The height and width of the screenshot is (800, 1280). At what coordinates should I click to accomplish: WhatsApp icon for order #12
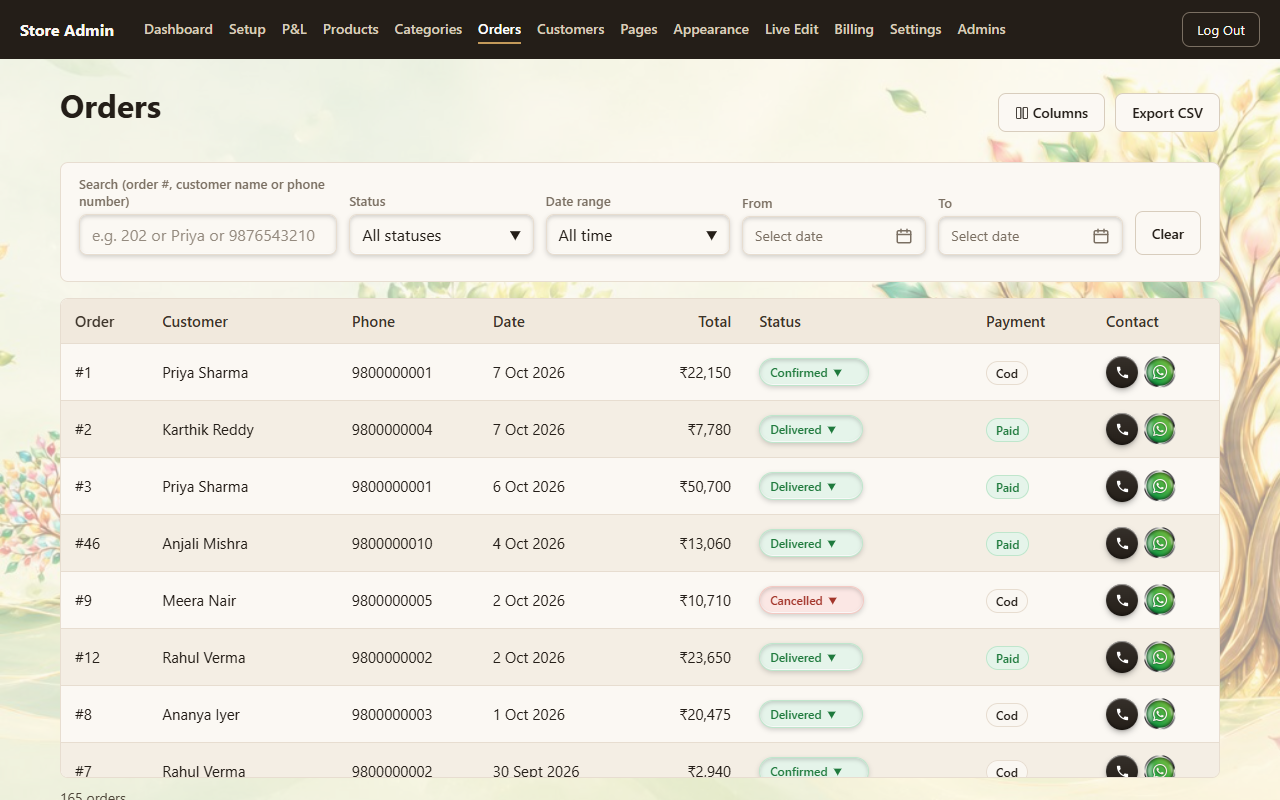pos(1160,657)
